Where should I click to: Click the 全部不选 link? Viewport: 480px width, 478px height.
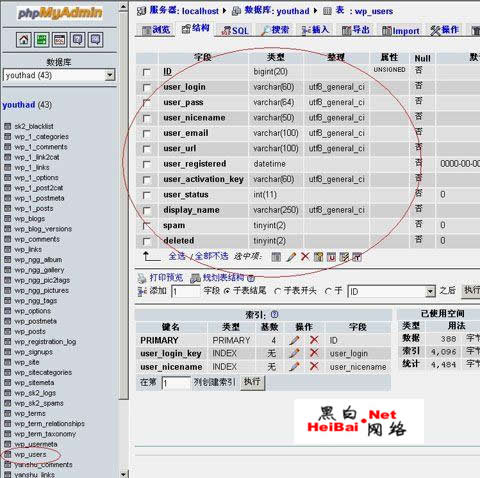coord(212,256)
